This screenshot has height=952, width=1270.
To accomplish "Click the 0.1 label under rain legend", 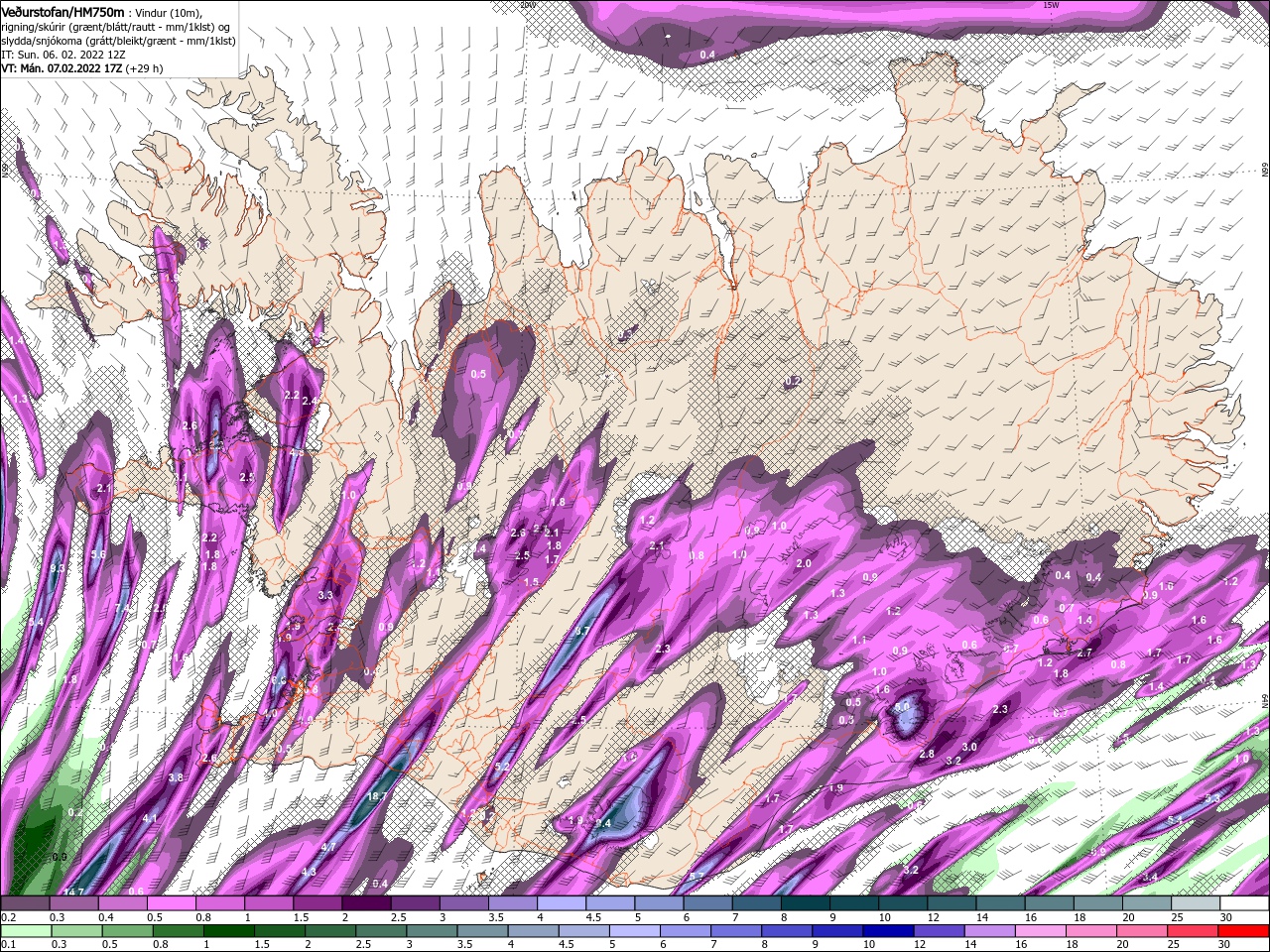I will click(9, 944).
